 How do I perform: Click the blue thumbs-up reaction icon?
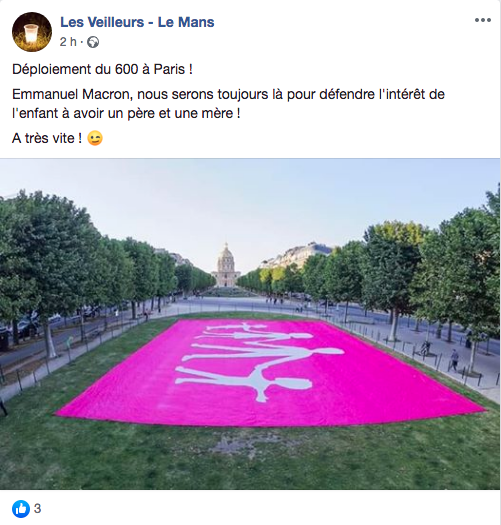coord(21,509)
